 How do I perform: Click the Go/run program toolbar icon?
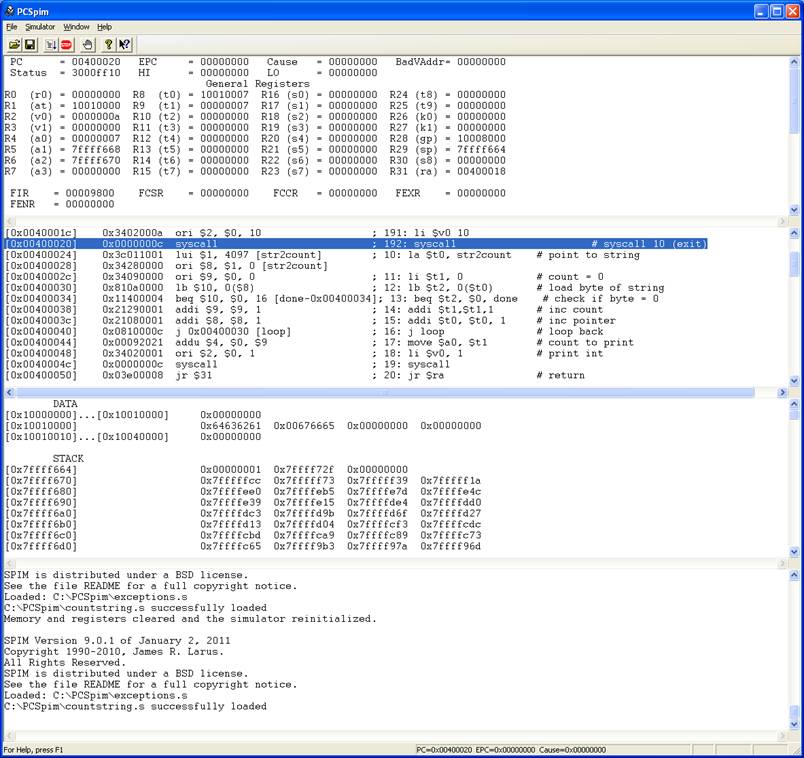point(51,45)
